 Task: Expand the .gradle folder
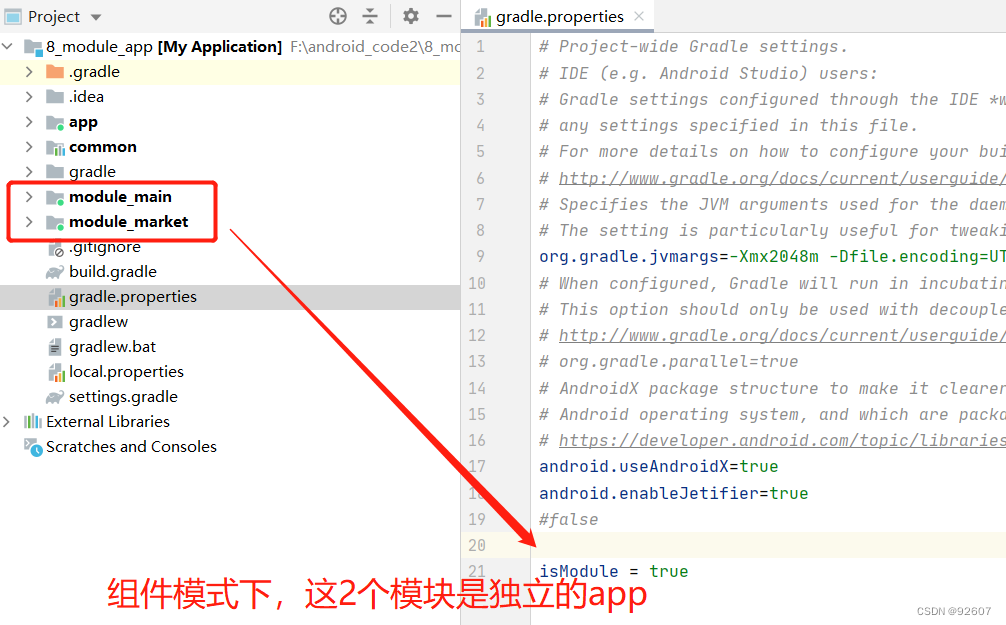pyautogui.click(x=30, y=71)
